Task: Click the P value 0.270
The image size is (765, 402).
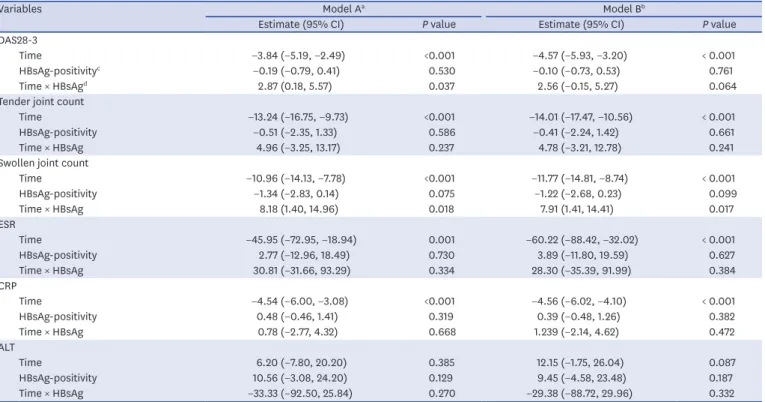Action: point(442,393)
